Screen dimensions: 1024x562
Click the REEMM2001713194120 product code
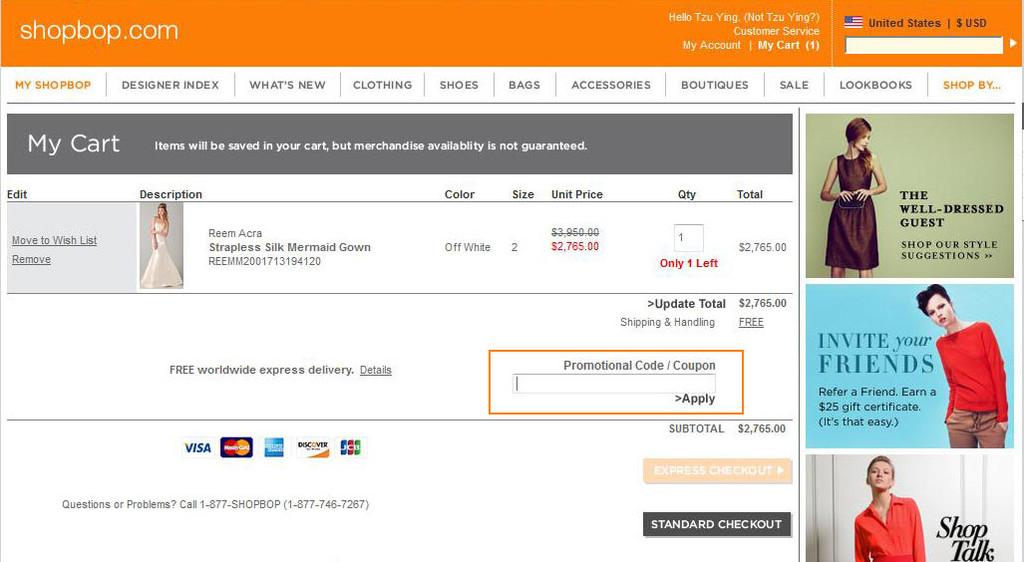click(x=264, y=261)
